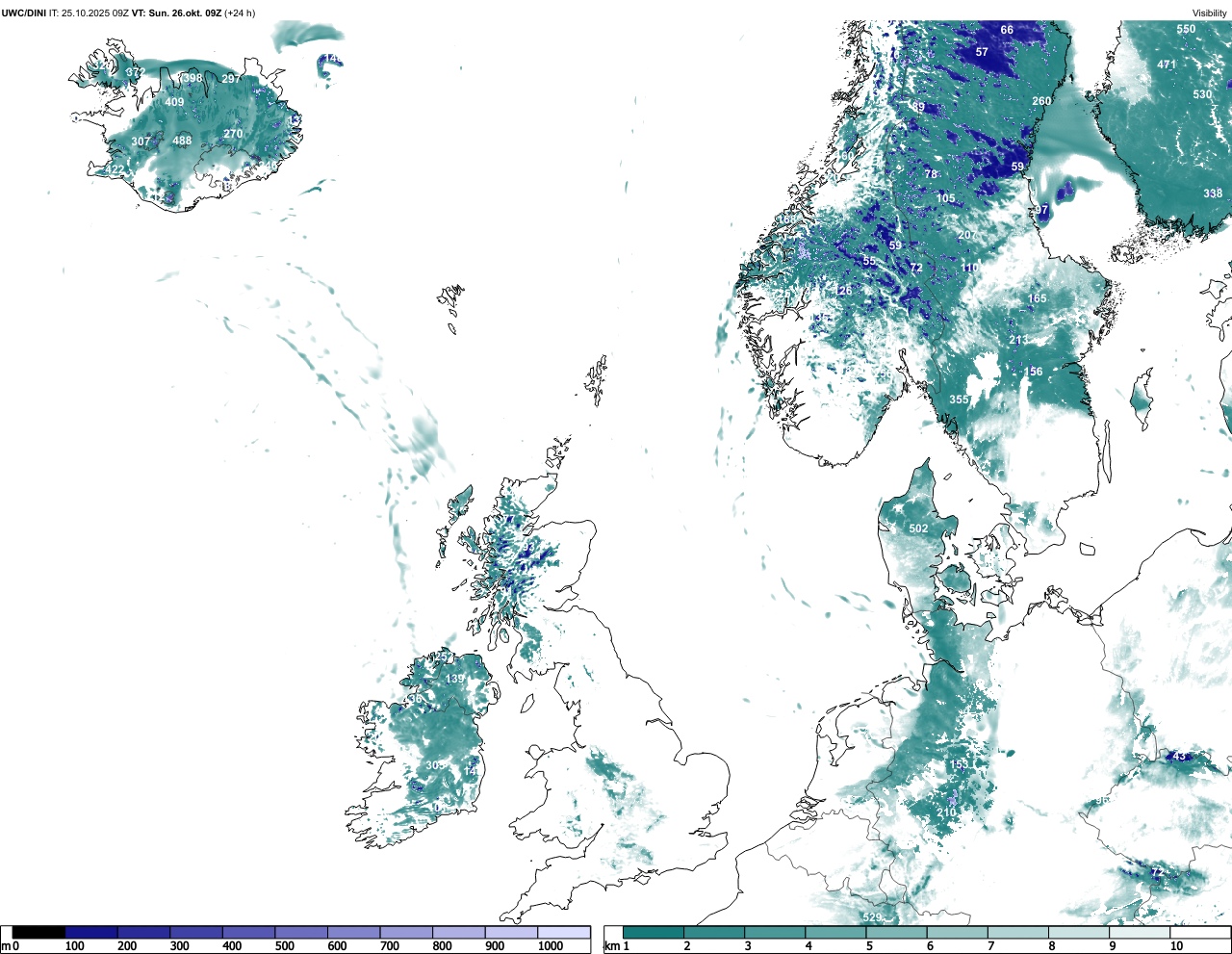Viewport: 1232px width, 954px height.
Task: Click the '530' value over Finland
Action: click(1202, 94)
